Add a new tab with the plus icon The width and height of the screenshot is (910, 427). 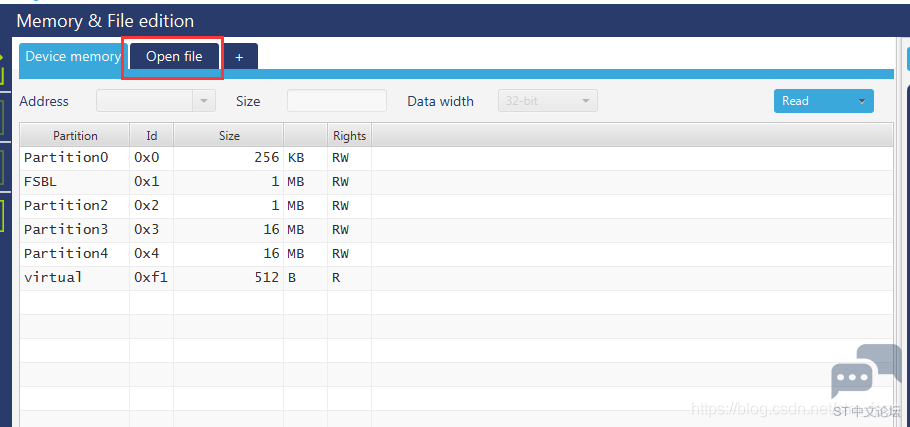[x=239, y=57]
